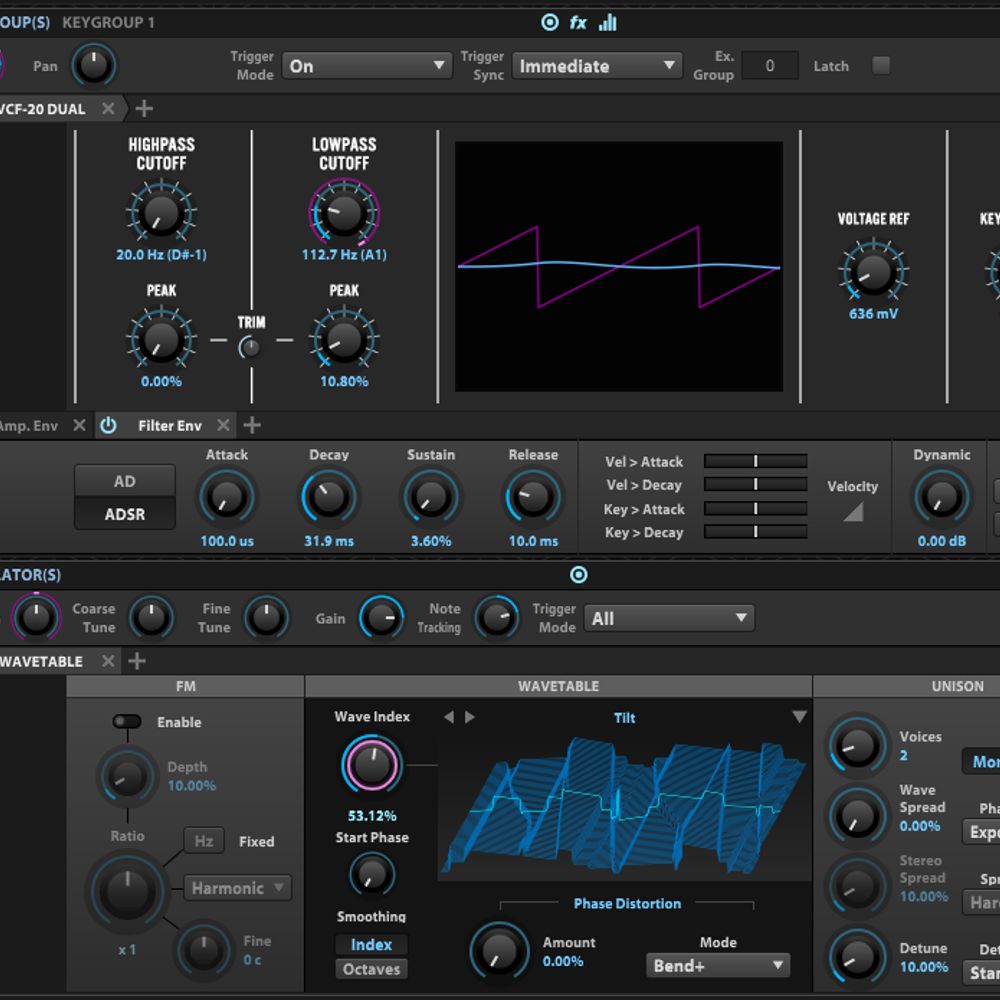Image resolution: width=1000 pixels, height=1000 pixels.
Task: Click the Coarse Tune knob
Action: pyautogui.click(x=151, y=617)
